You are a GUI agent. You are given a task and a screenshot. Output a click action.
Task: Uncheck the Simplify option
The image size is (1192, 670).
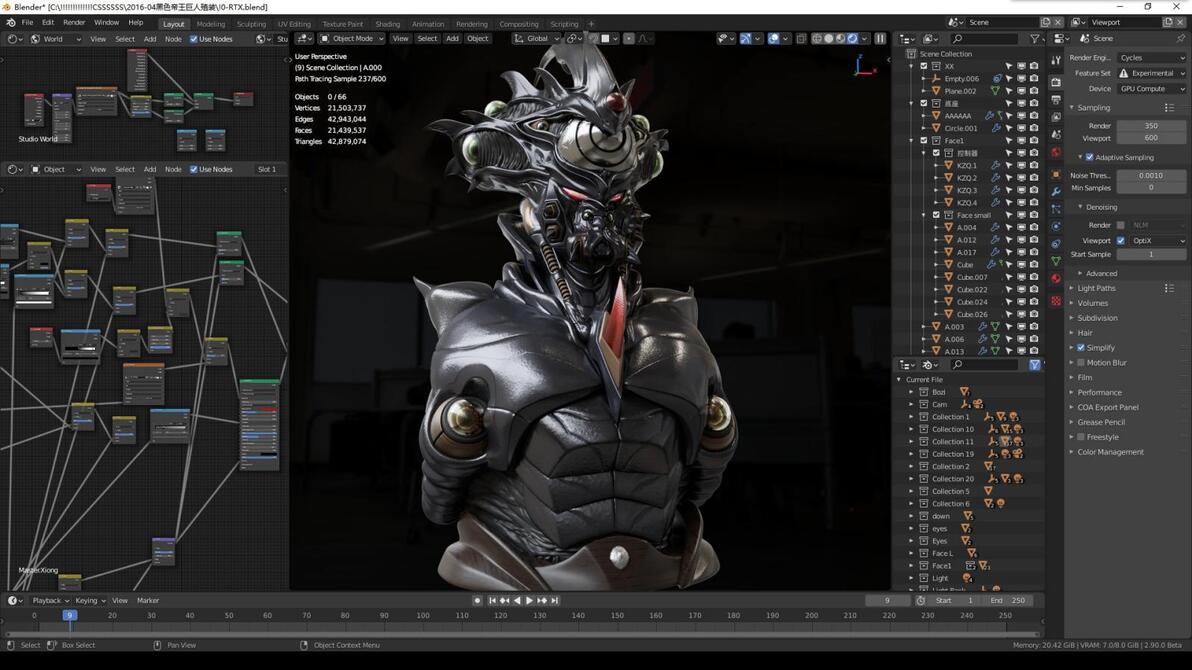pyautogui.click(x=1081, y=348)
